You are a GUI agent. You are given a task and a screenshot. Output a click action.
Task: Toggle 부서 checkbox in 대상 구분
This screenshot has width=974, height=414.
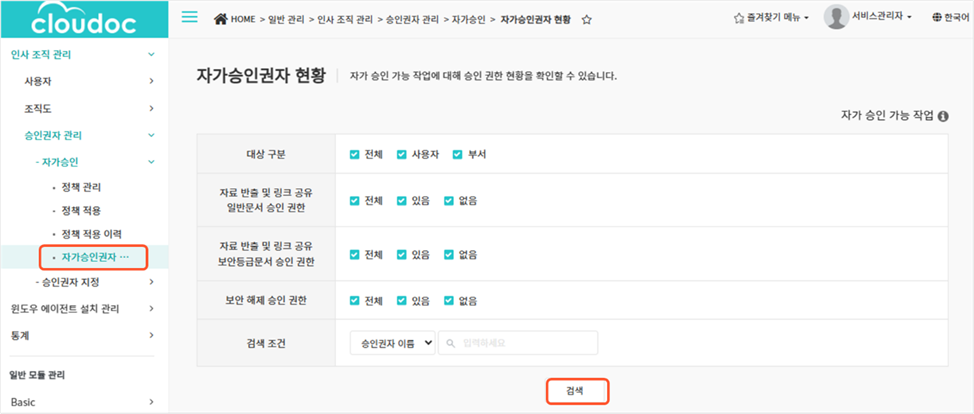[458, 154]
